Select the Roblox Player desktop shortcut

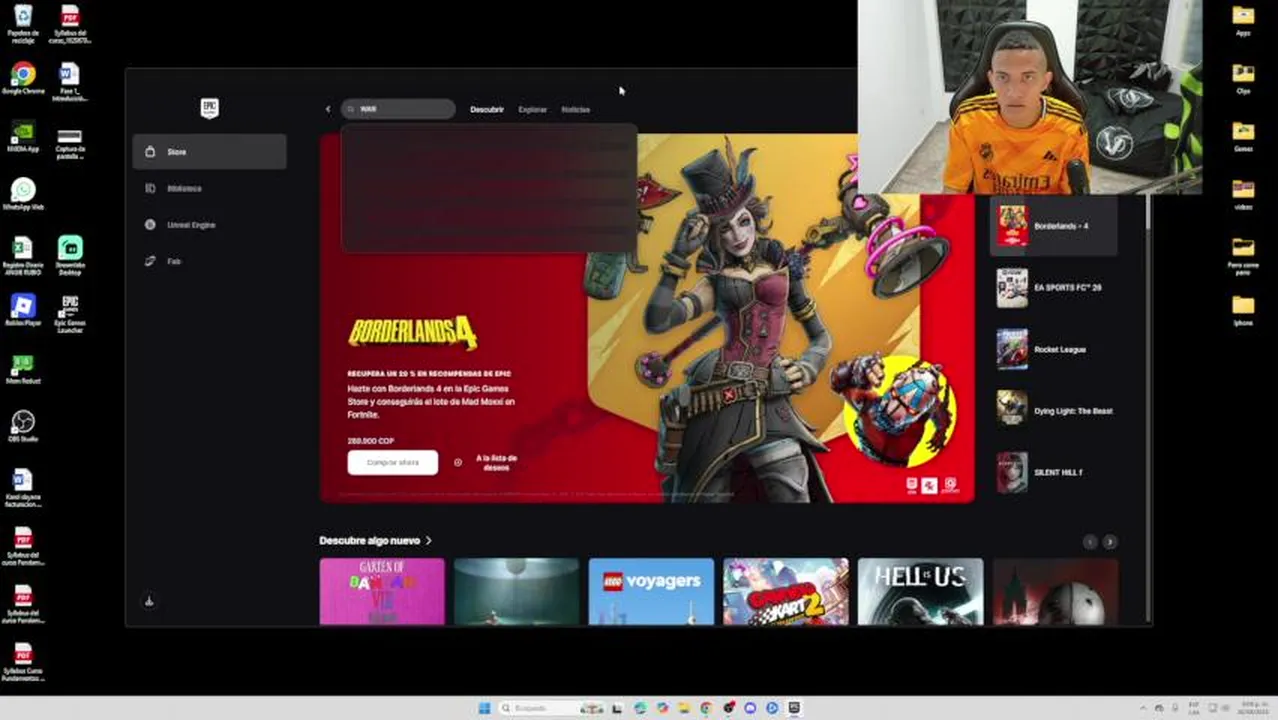[23, 310]
